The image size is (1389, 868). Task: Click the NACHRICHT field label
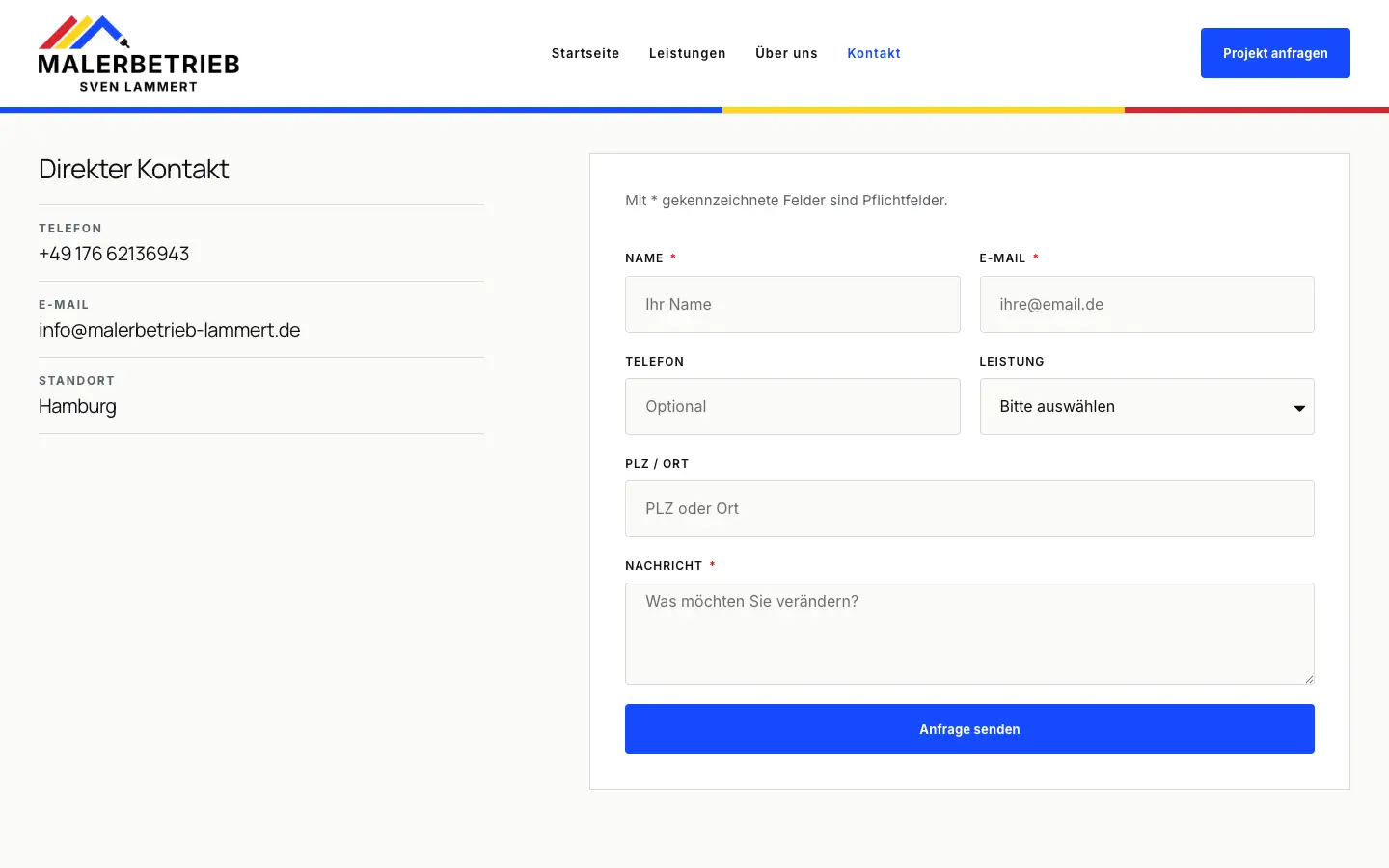click(x=664, y=566)
